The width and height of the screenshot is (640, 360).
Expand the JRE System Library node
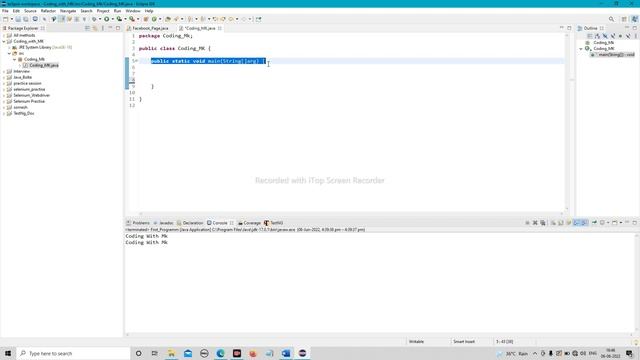click(9, 47)
